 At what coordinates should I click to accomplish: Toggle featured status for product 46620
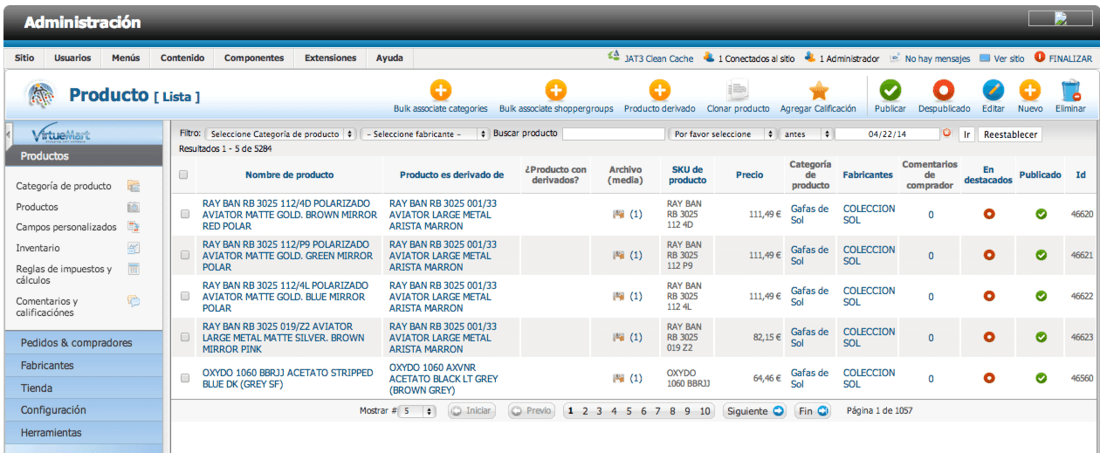990,215
